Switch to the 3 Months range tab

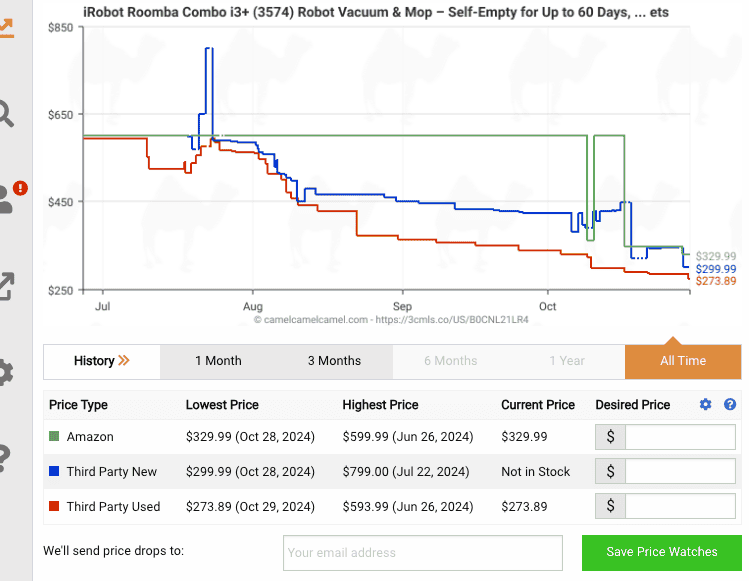pyautogui.click(x=334, y=361)
